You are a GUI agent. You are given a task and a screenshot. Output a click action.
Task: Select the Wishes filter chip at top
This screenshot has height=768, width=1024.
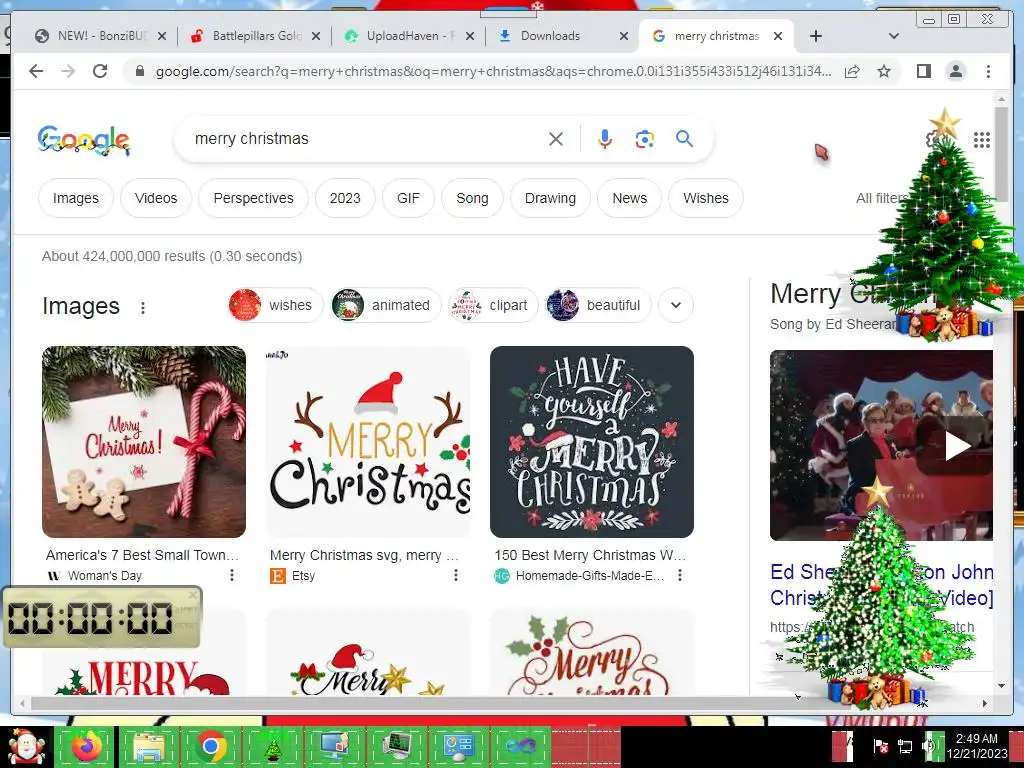click(706, 198)
